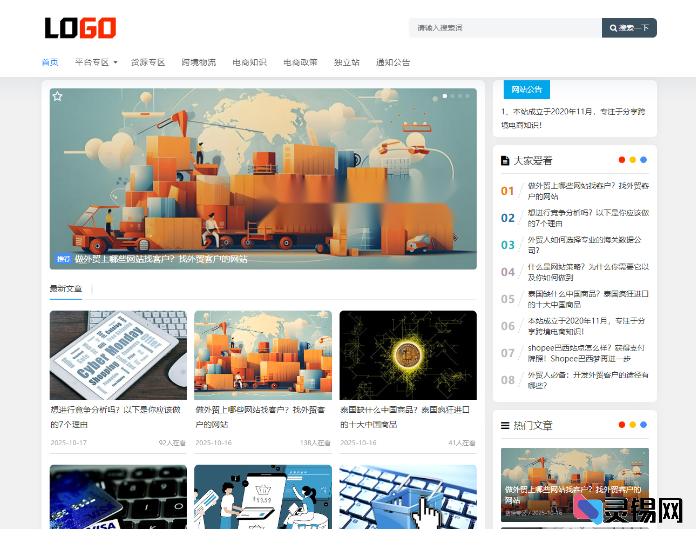This screenshot has height=537, width=696.
Task: Open ranked item 02 about 竞争分析
Action: click(x=588, y=218)
